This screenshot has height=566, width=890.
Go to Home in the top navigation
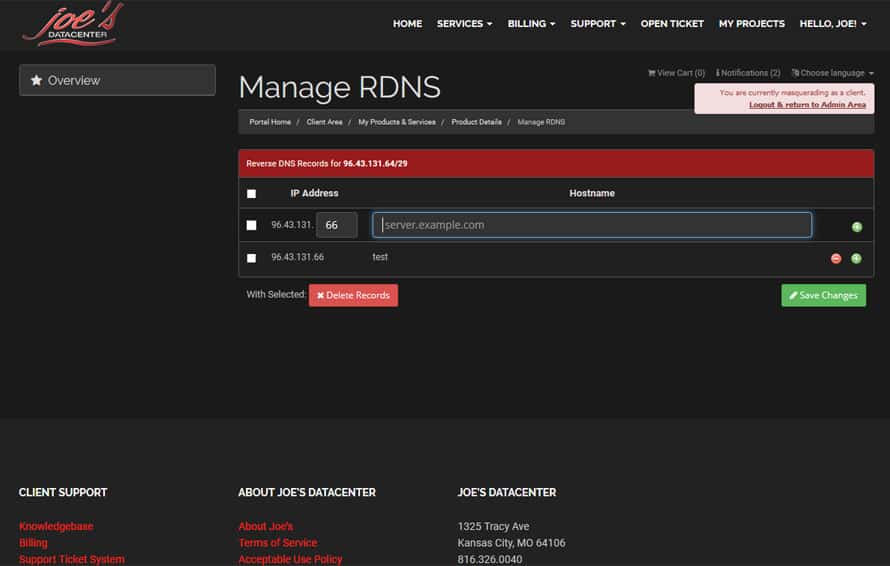(408, 24)
